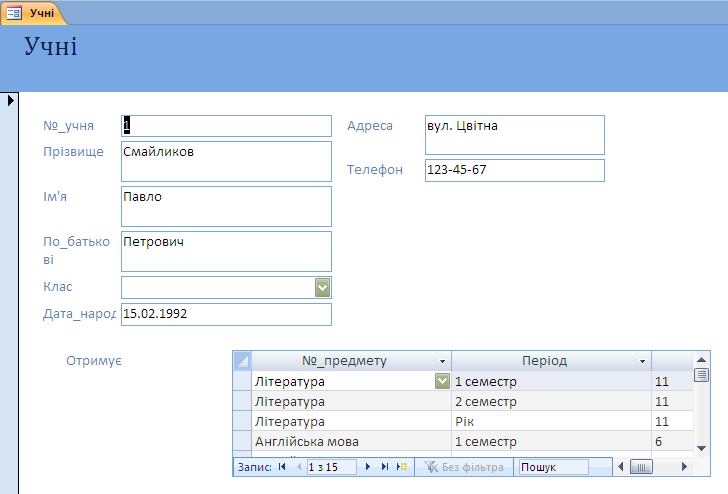728x494 pixels.
Task: Click the Ім'я field containing Павло
Action: click(x=227, y=207)
